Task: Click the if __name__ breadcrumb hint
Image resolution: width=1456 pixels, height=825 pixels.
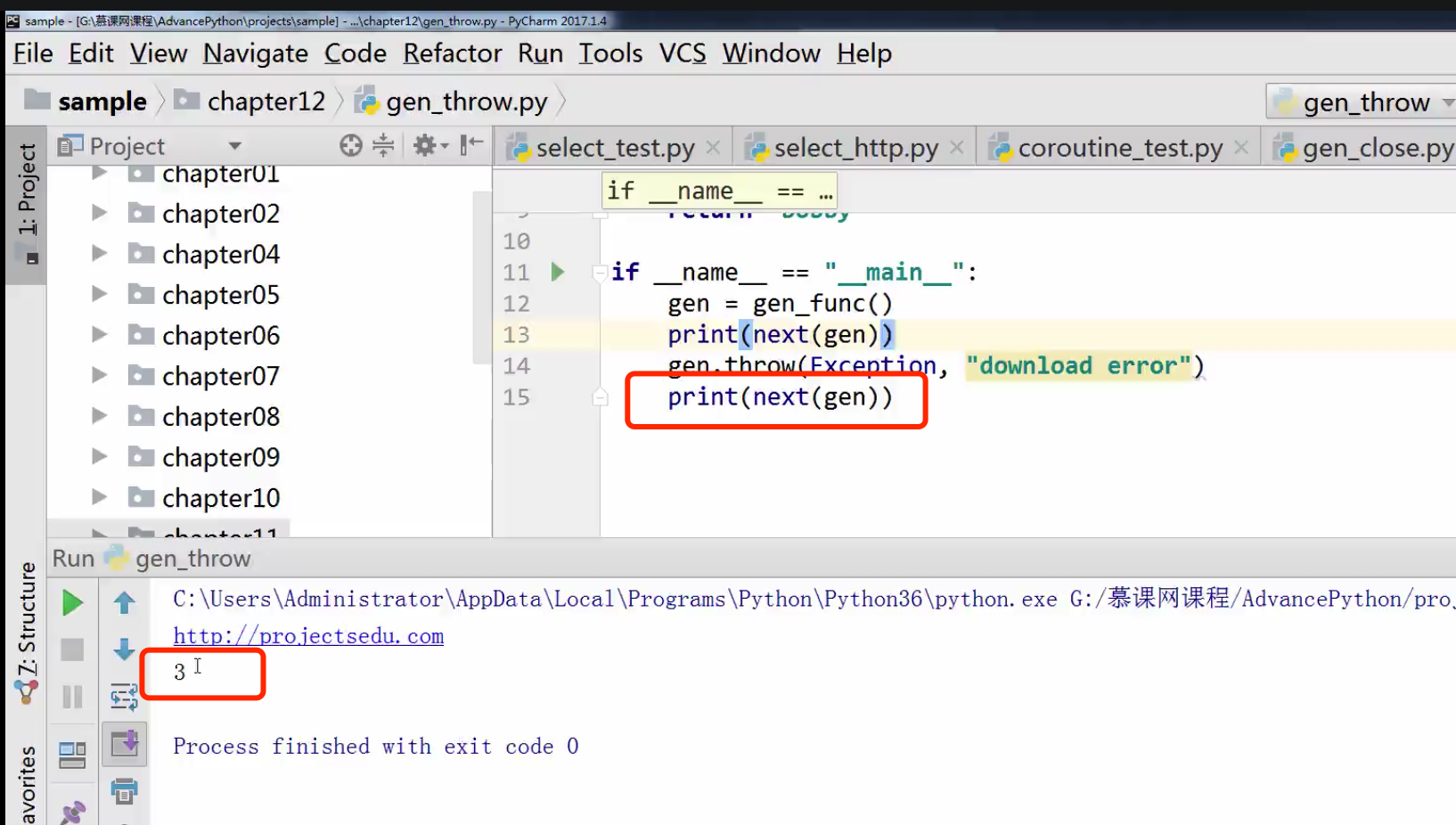Action: click(719, 191)
